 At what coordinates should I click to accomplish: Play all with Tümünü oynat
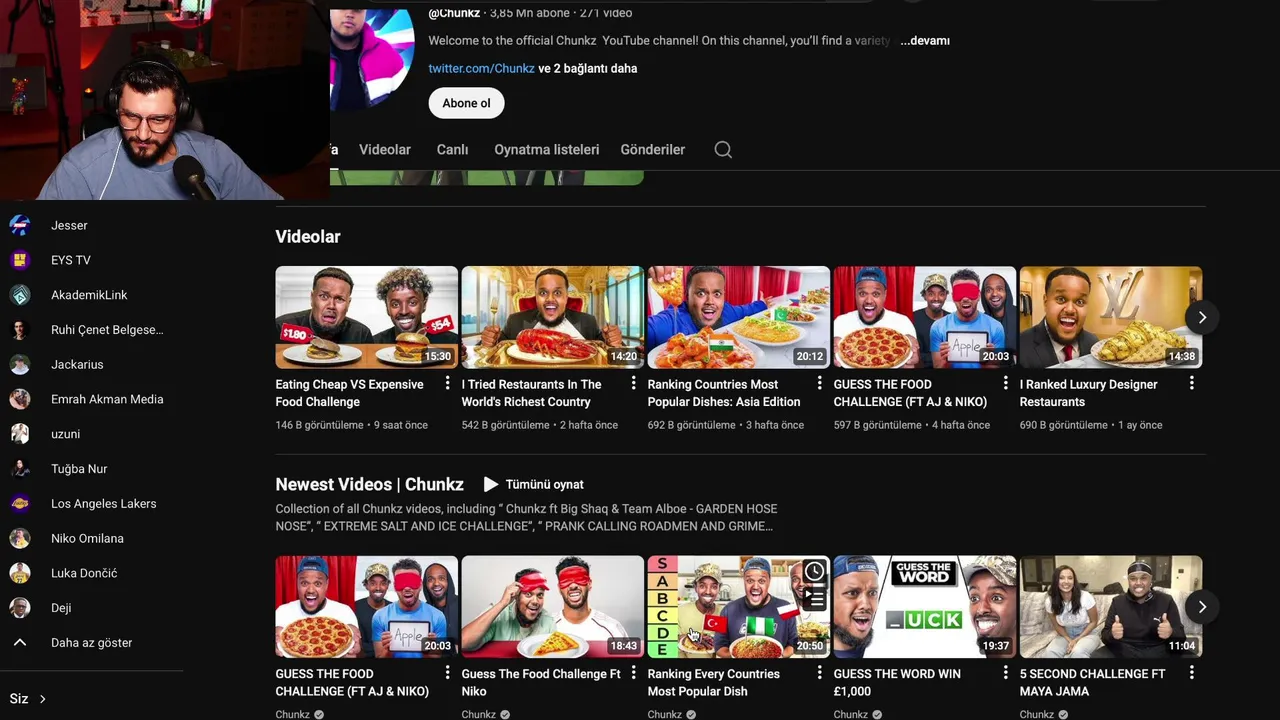(x=534, y=484)
